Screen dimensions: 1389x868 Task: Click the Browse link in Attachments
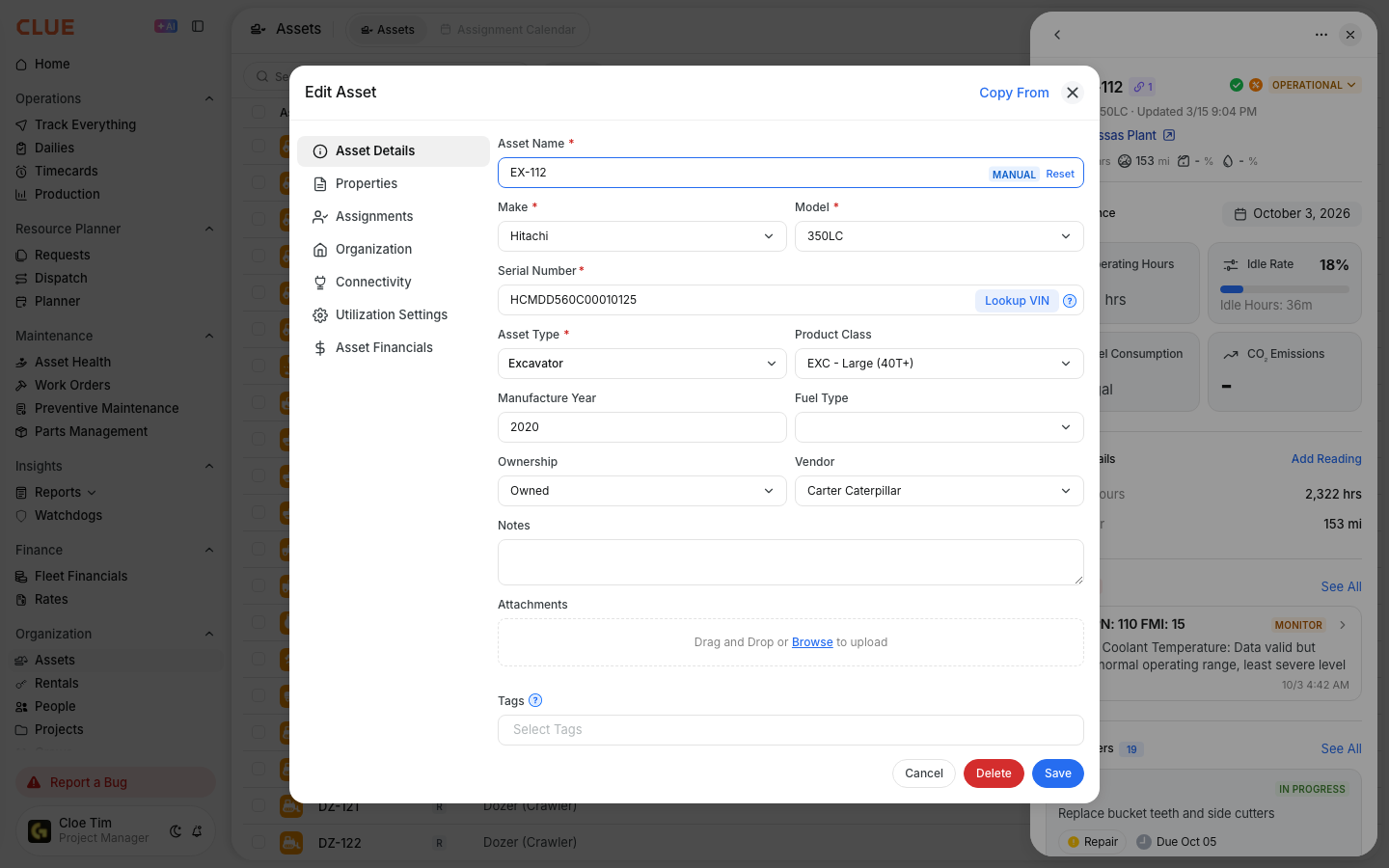812,642
